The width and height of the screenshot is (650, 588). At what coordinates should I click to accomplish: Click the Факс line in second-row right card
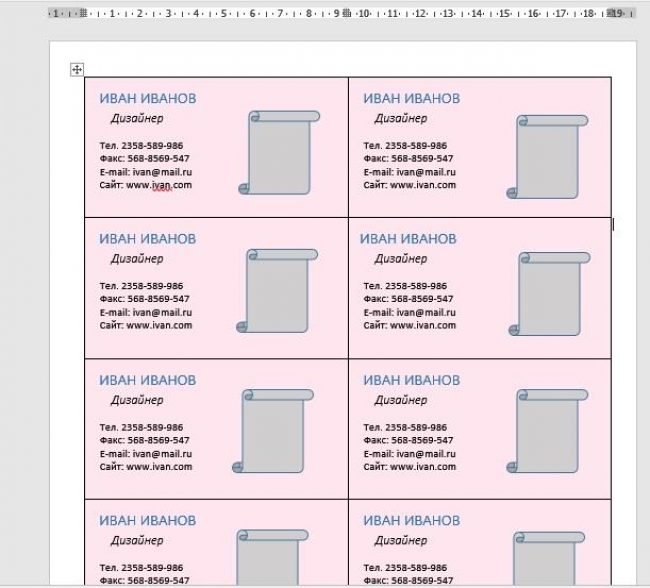(408, 299)
